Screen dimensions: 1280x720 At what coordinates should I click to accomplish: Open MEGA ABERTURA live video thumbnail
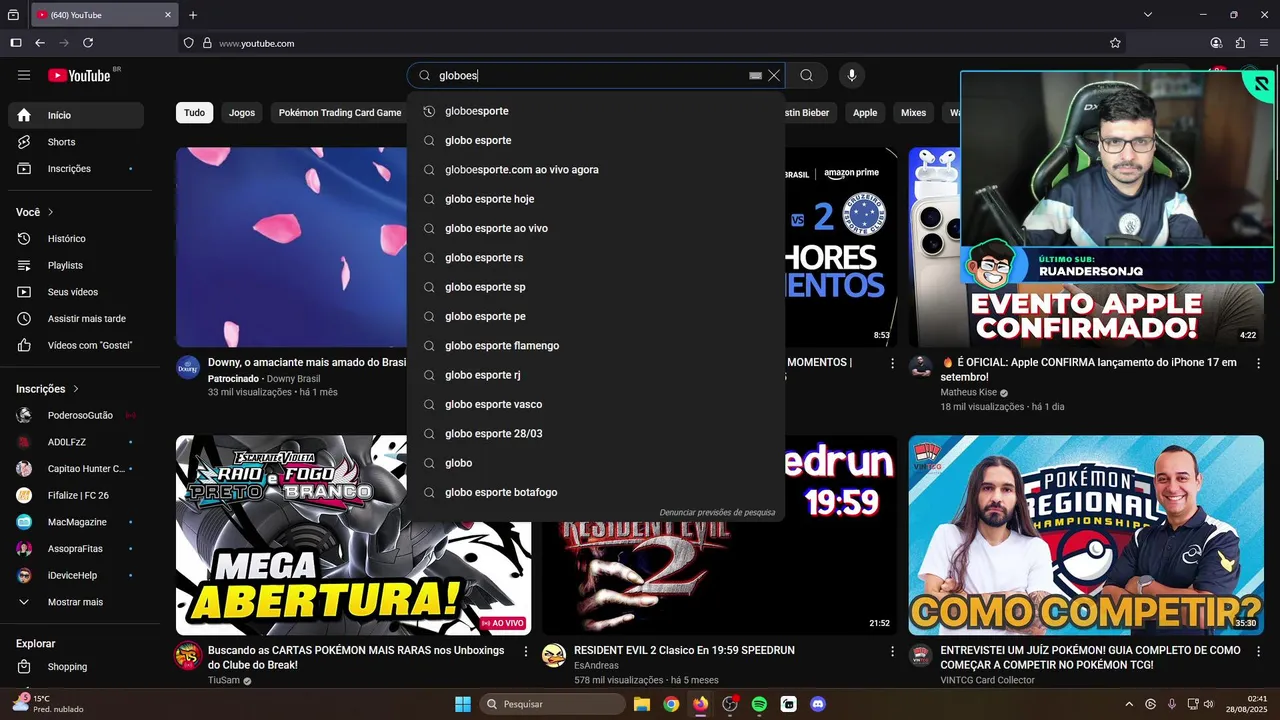(353, 535)
